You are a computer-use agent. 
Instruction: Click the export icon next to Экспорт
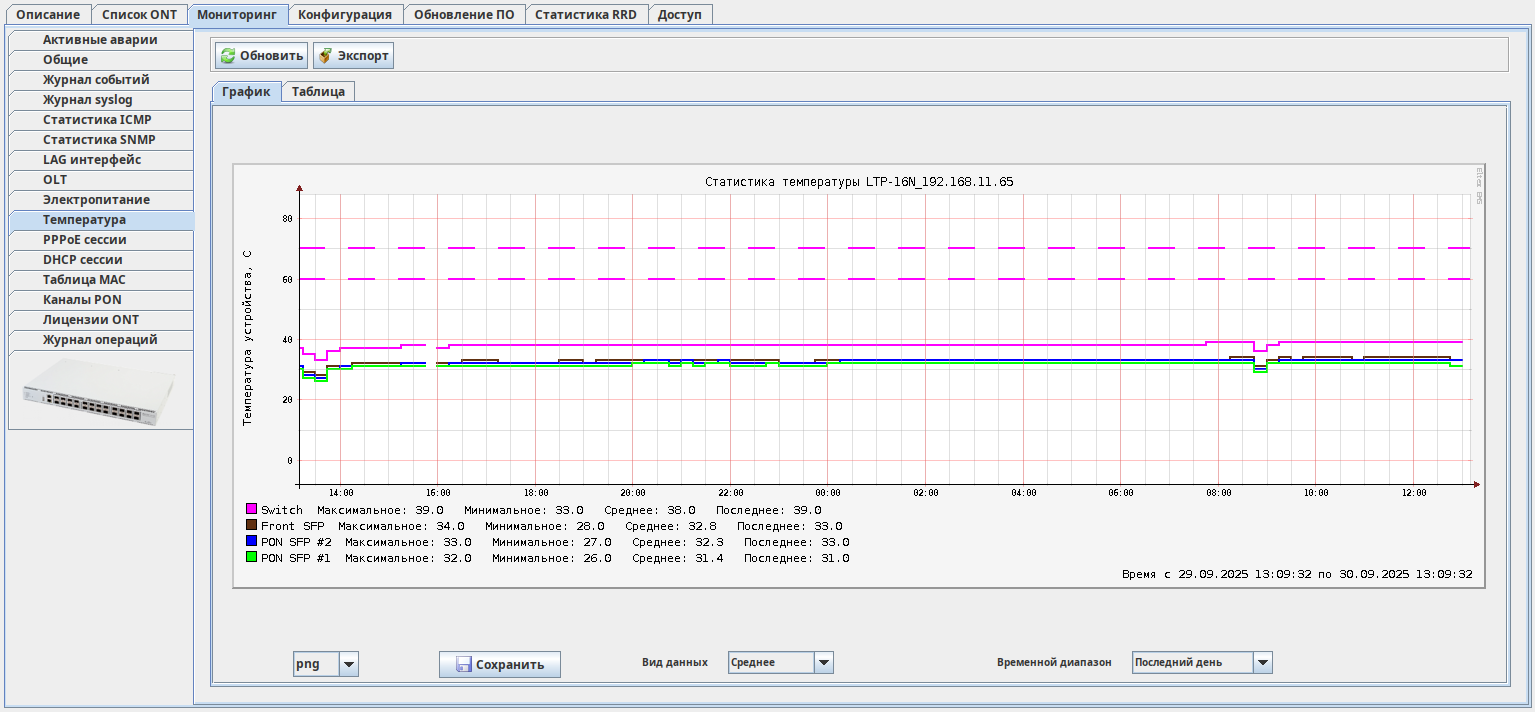point(325,56)
